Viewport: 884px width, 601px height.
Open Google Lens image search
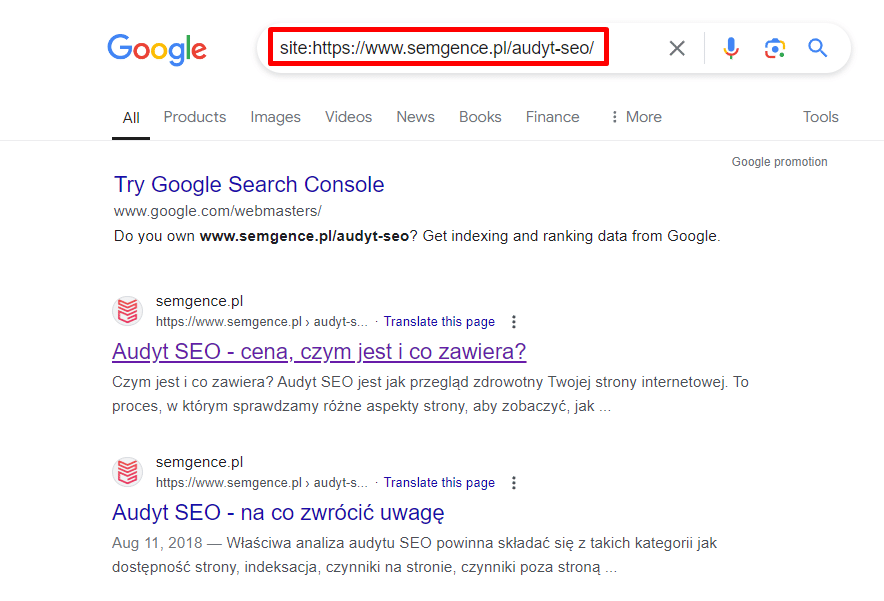(x=775, y=48)
